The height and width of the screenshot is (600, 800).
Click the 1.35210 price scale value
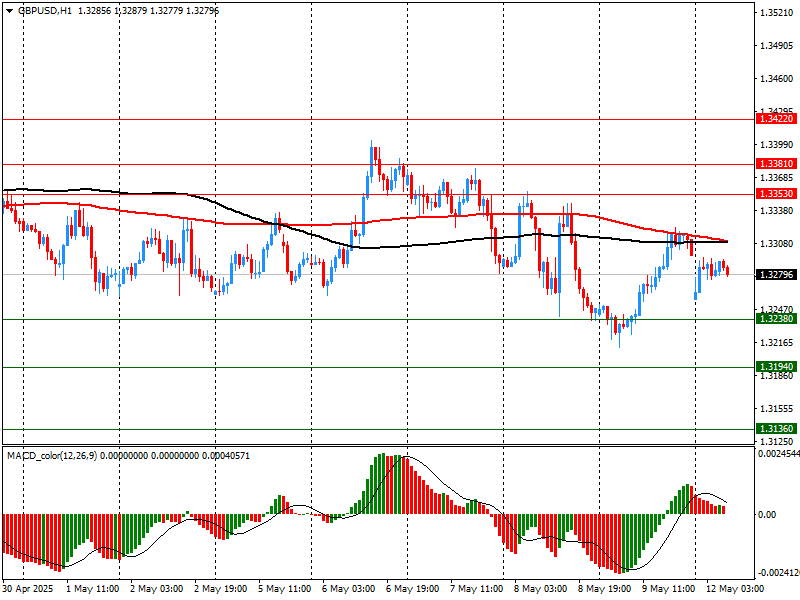776,13
